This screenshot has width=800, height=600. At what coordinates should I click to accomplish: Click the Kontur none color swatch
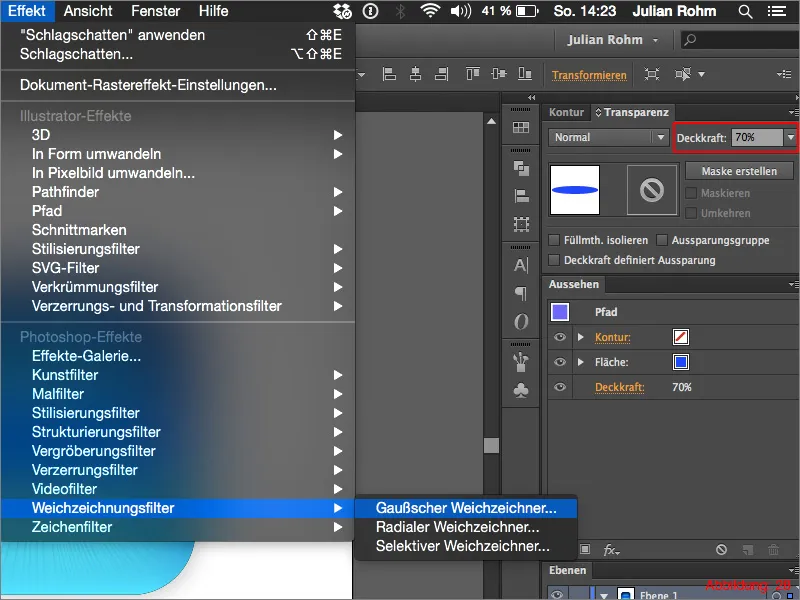681,337
